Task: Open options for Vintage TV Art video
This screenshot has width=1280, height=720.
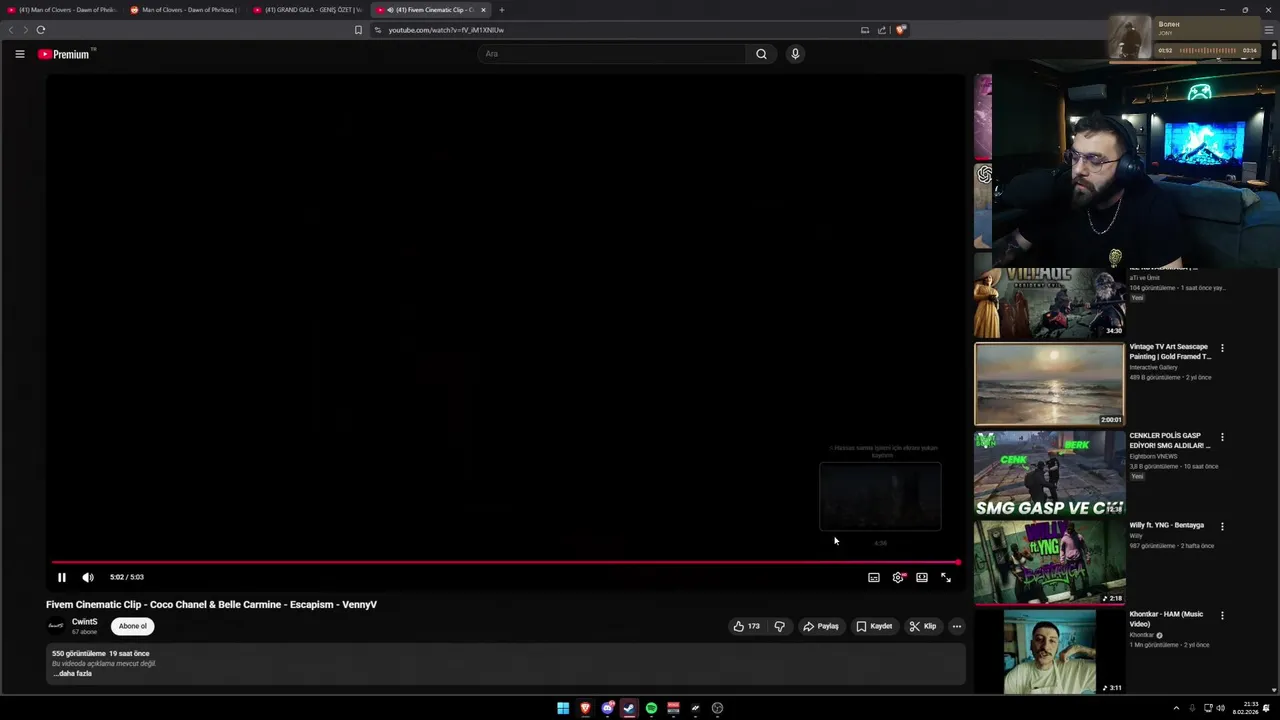Action: (1222, 348)
